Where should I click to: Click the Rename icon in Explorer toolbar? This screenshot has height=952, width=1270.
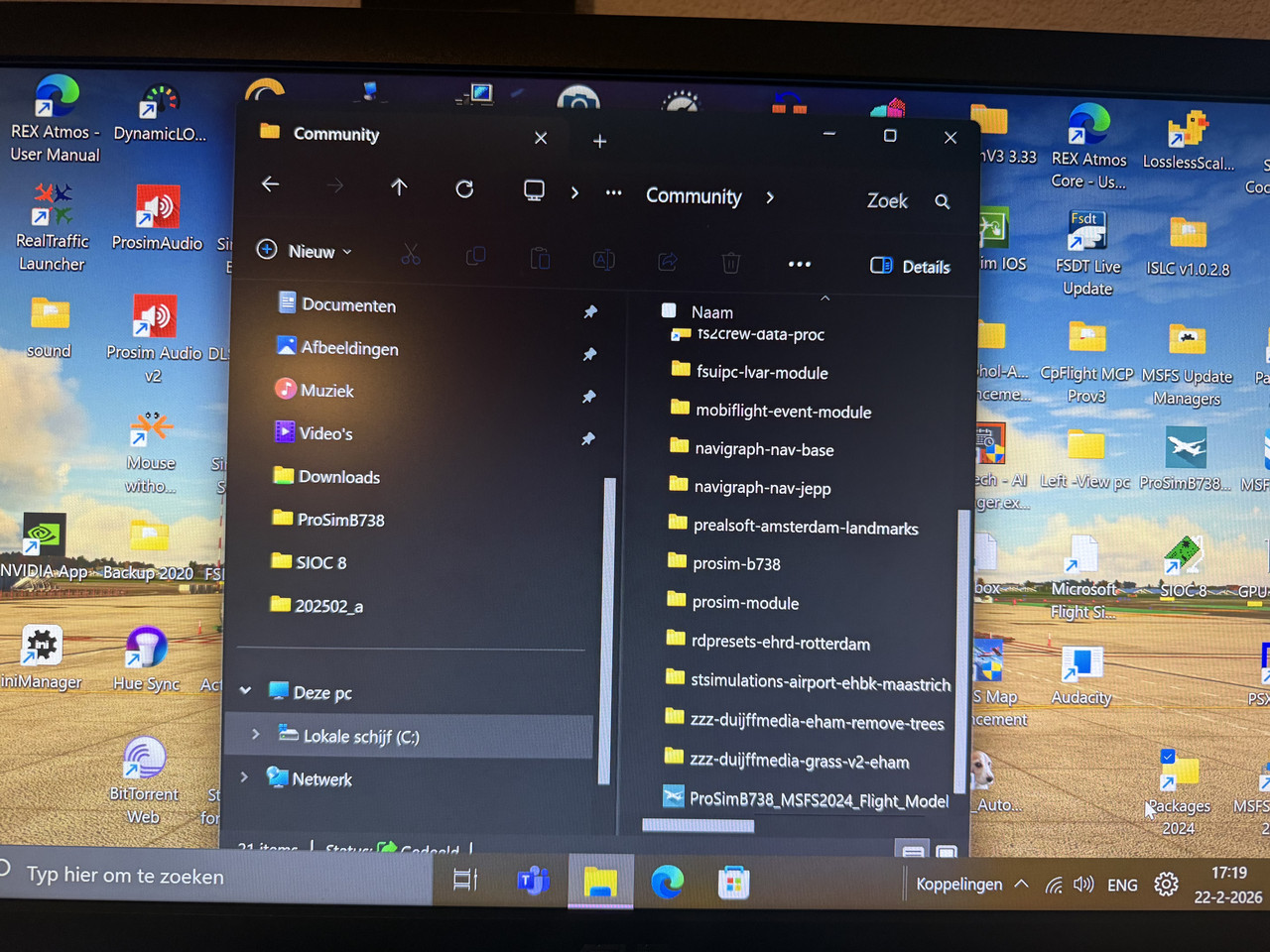point(603,260)
